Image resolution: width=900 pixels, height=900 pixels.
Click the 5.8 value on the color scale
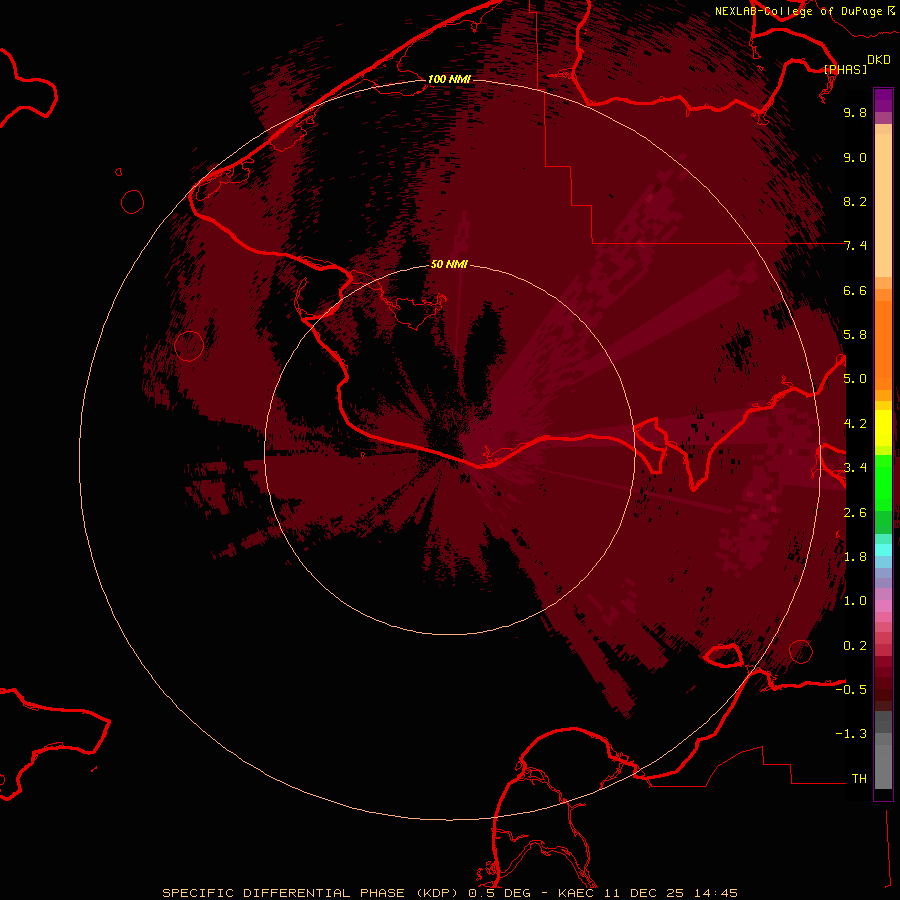tap(855, 335)
